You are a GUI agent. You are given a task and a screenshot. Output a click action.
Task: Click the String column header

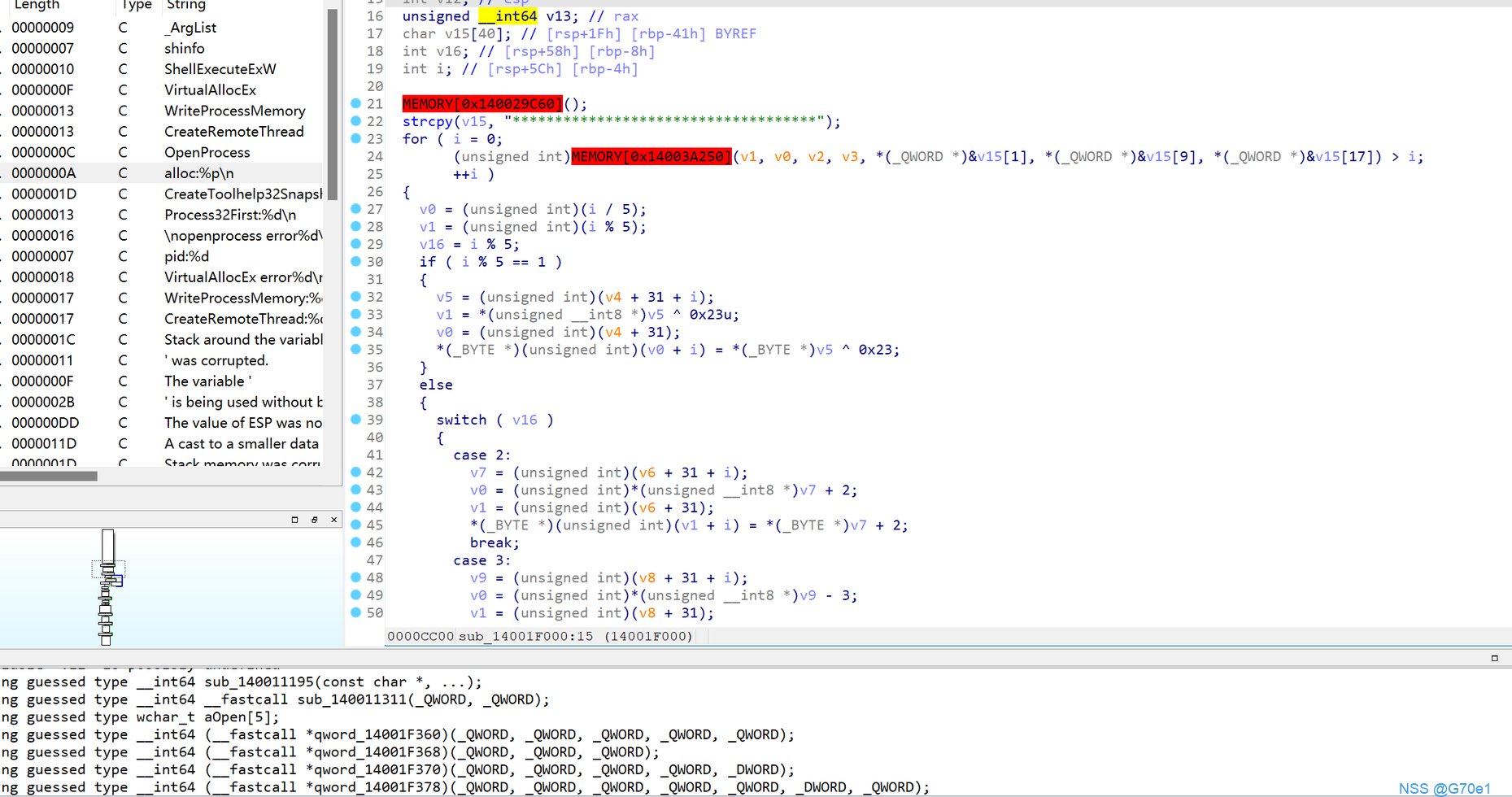(x=185, y=5)
